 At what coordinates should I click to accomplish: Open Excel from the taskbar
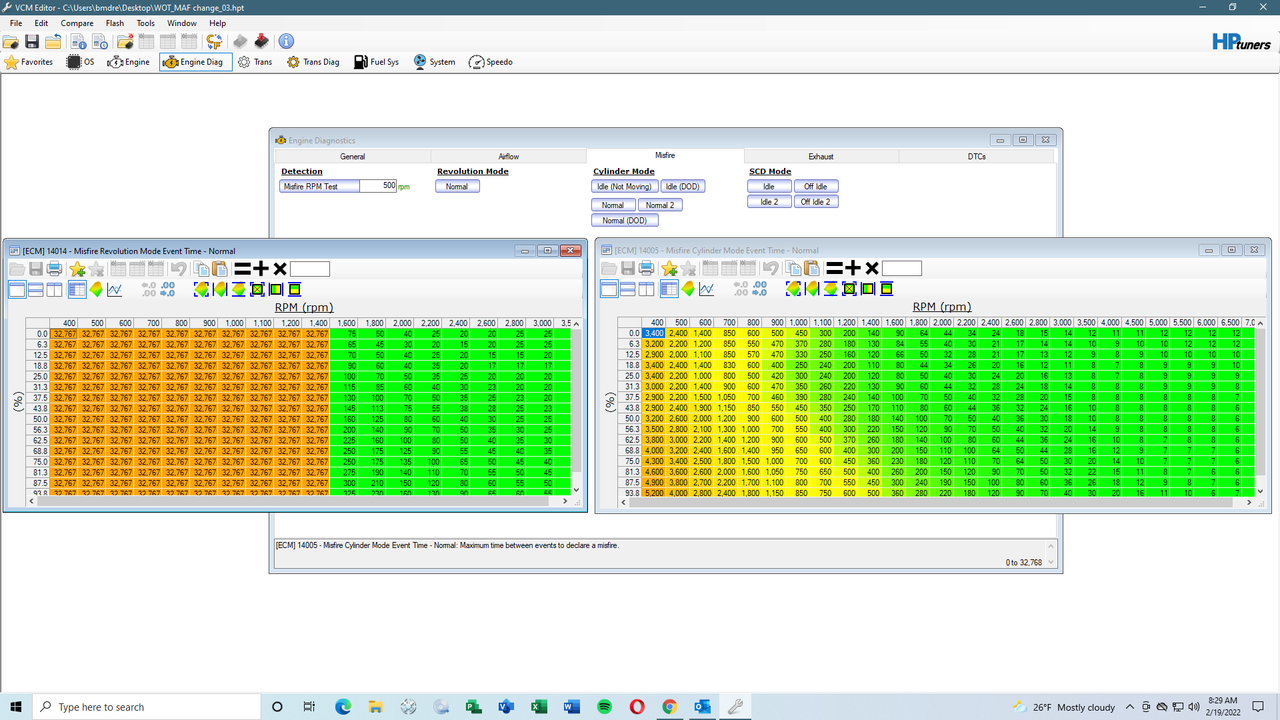click(x=539, y=707)
